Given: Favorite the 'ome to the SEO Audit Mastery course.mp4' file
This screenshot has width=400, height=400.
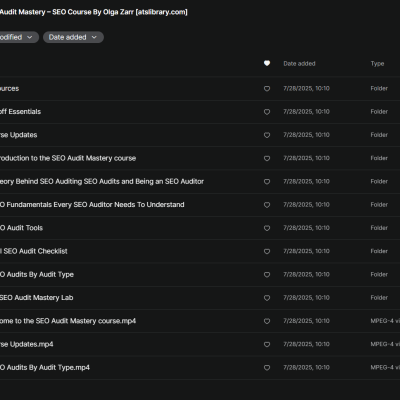Looking at the screenshot, I should pos(267,321).
